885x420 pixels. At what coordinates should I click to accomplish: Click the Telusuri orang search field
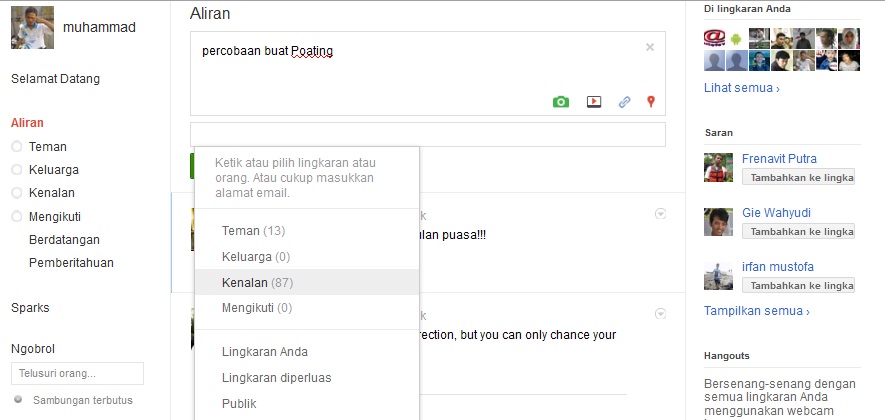pyautogui.click(x=77, y=374)
